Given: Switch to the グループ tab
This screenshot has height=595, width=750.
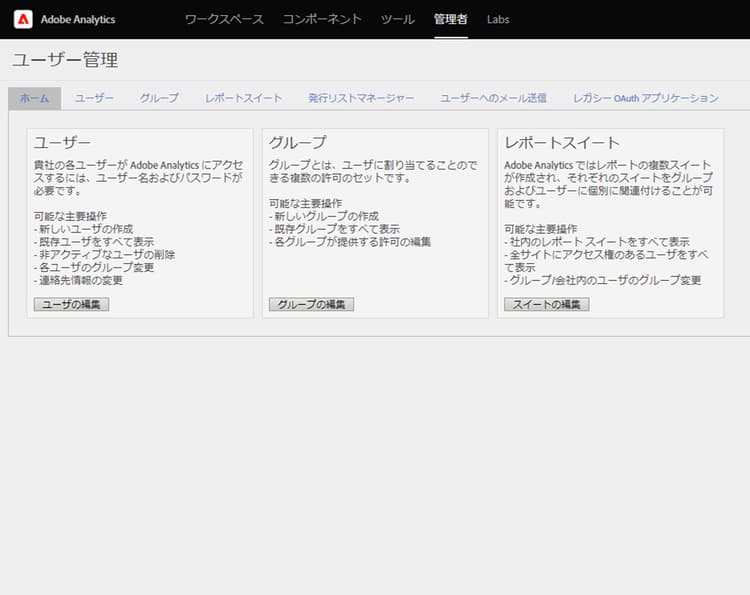Looking at the screenshot, I should click(x=159, y=99).
